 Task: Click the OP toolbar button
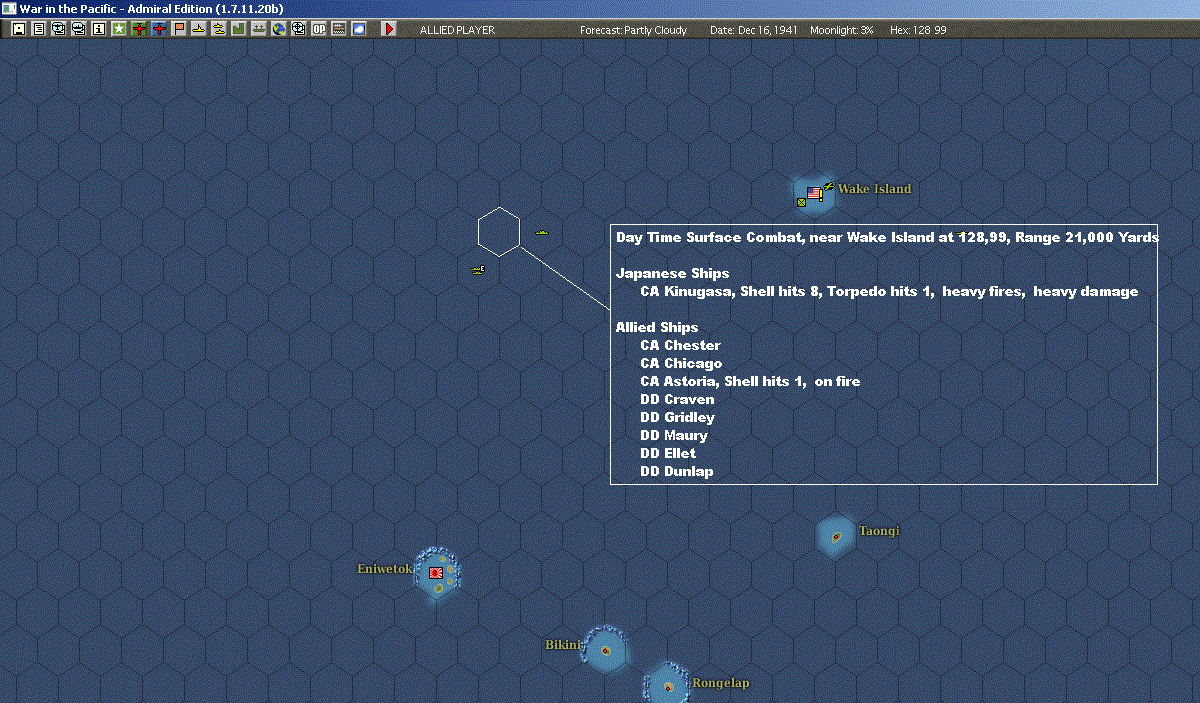(319, 29)
